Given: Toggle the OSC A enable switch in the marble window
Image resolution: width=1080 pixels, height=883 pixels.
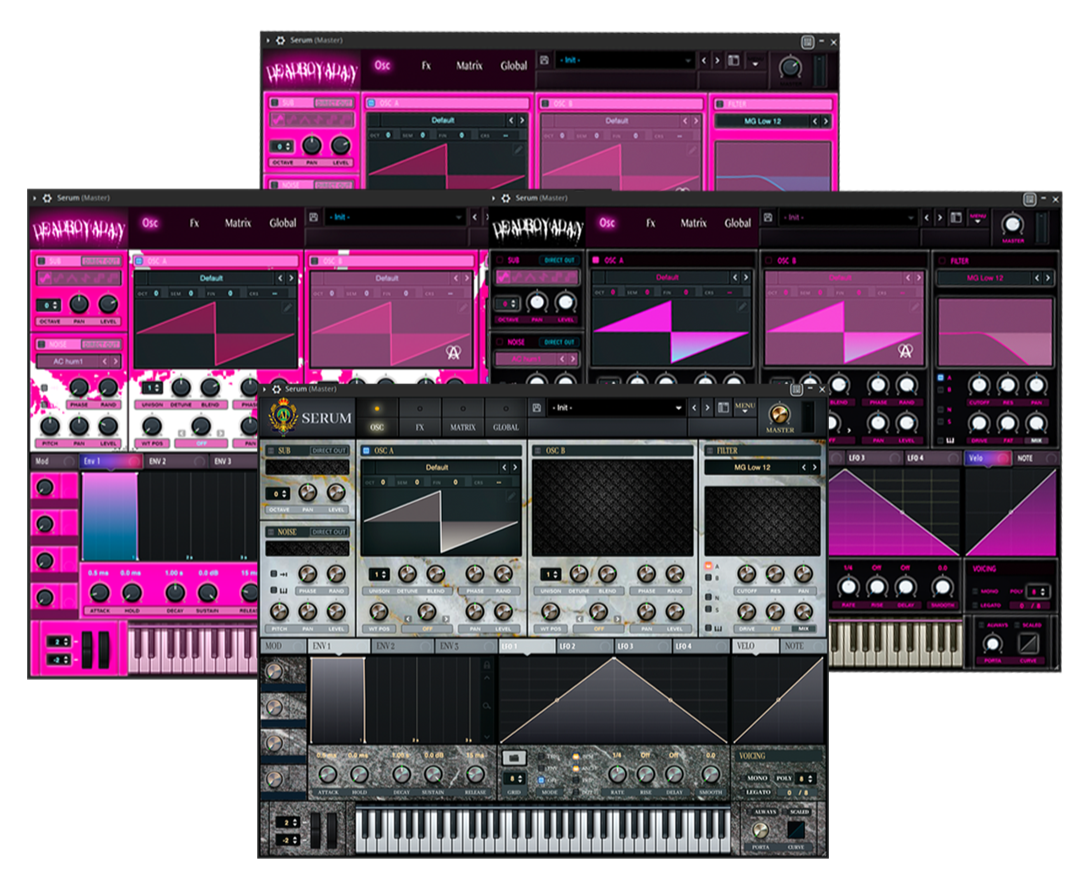Looking at the screenshot, I should pos(366,450).
